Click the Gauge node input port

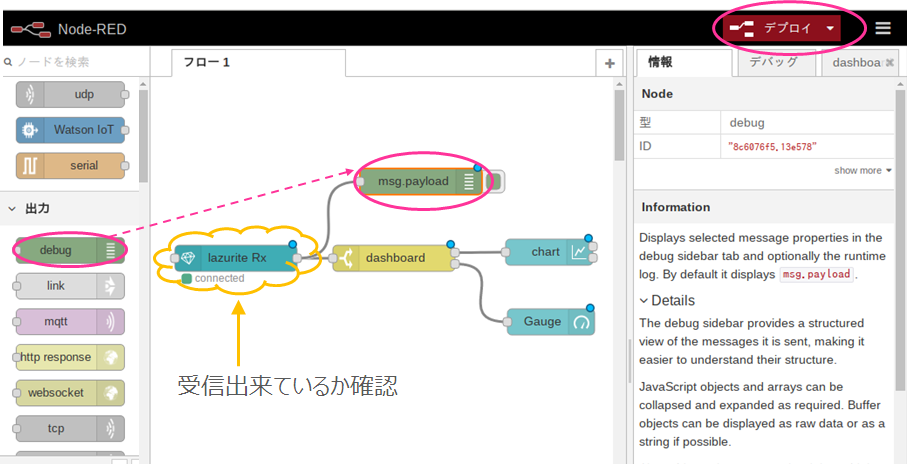507,322
